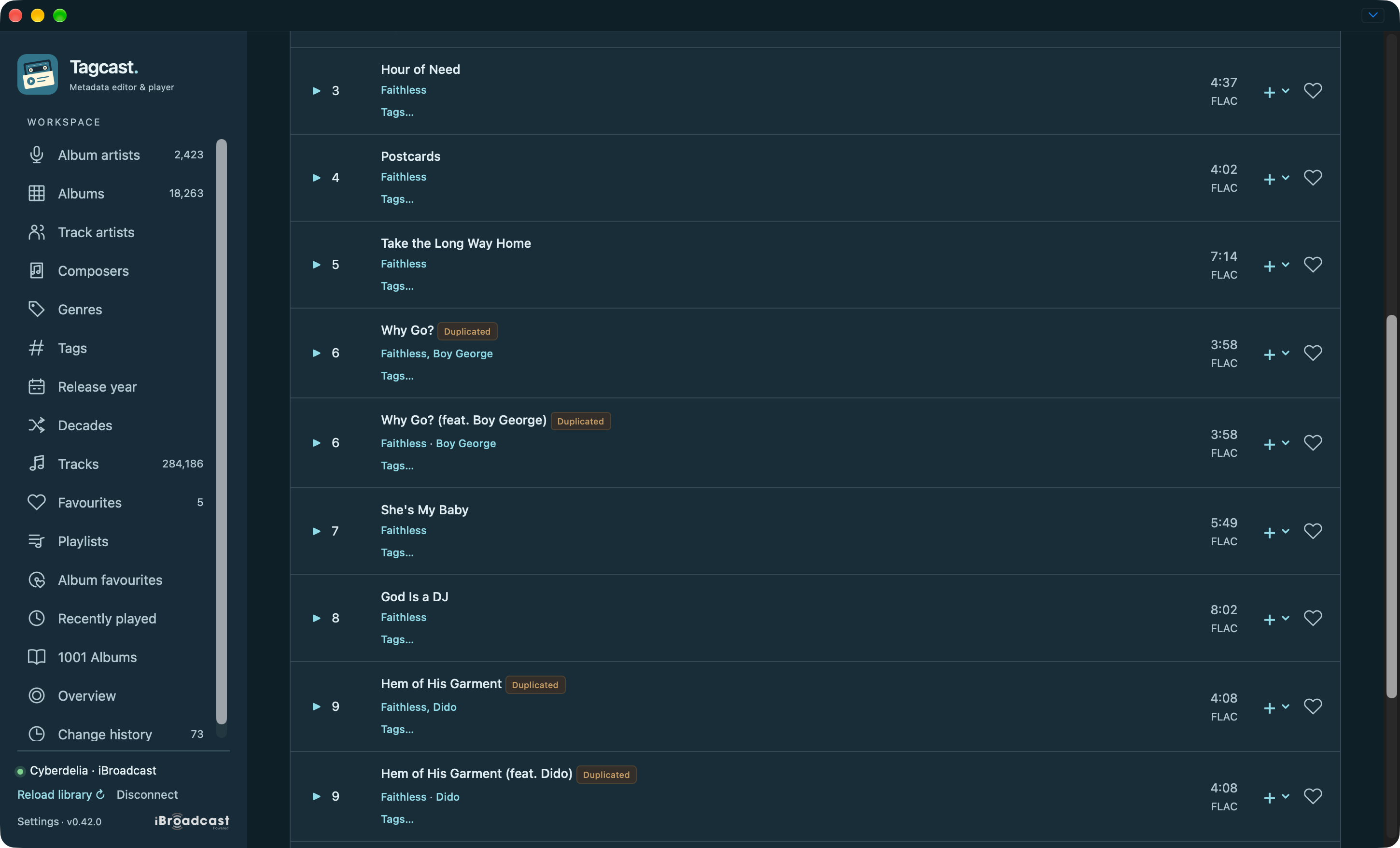Screen dimensions: 1400x848
Task: Open add menu chevron for God Is a DJ
Action: click(1285, 619)
